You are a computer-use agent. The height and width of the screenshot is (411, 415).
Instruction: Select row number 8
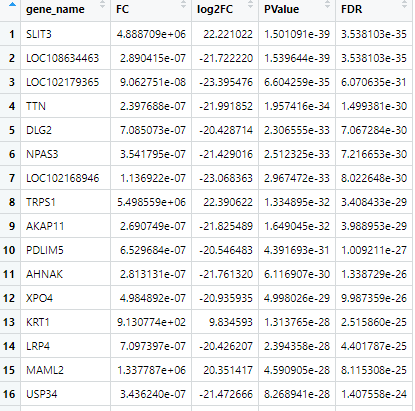pyautogui.click(x=10, y=202)
